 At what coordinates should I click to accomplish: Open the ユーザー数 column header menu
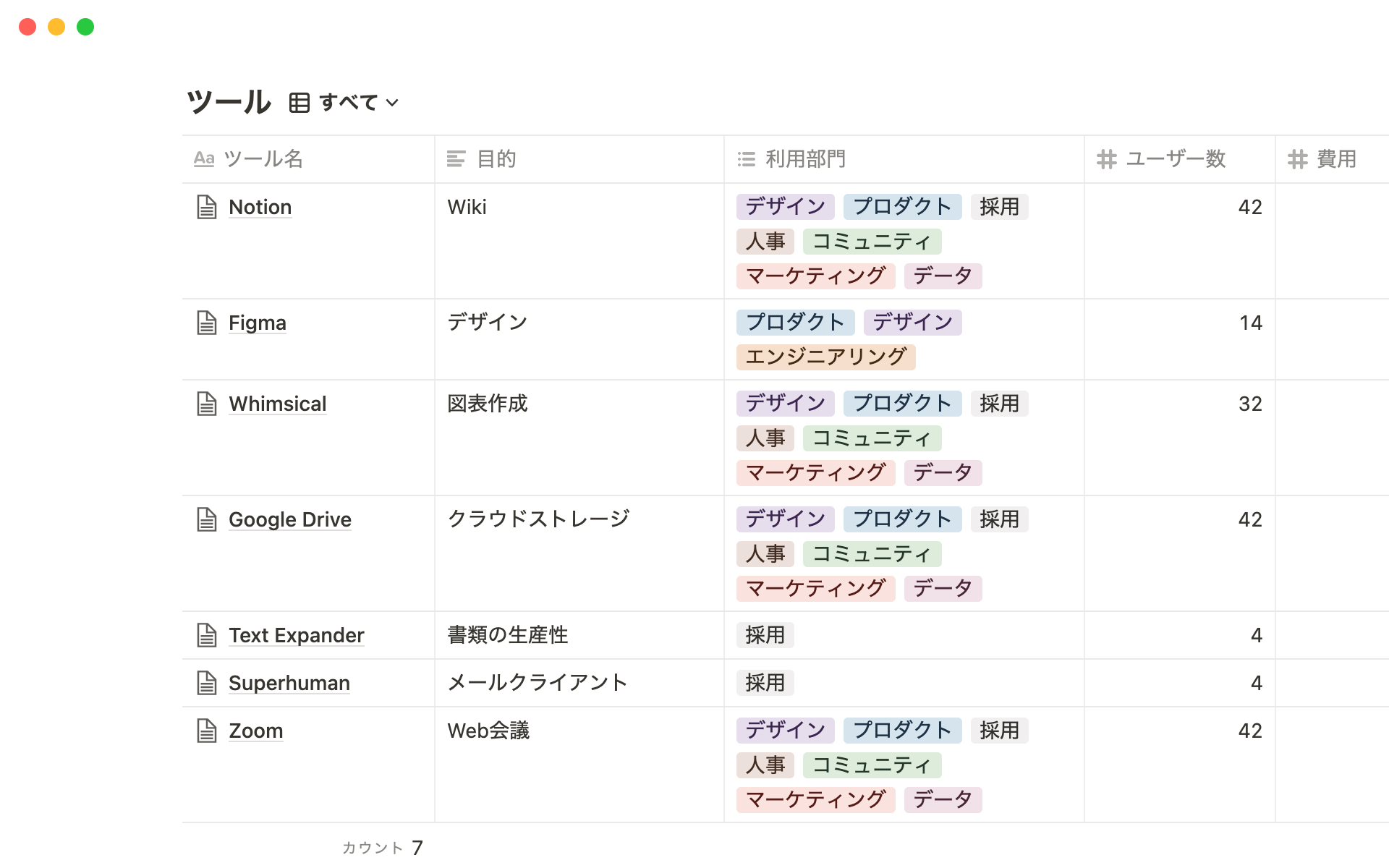1175,159
